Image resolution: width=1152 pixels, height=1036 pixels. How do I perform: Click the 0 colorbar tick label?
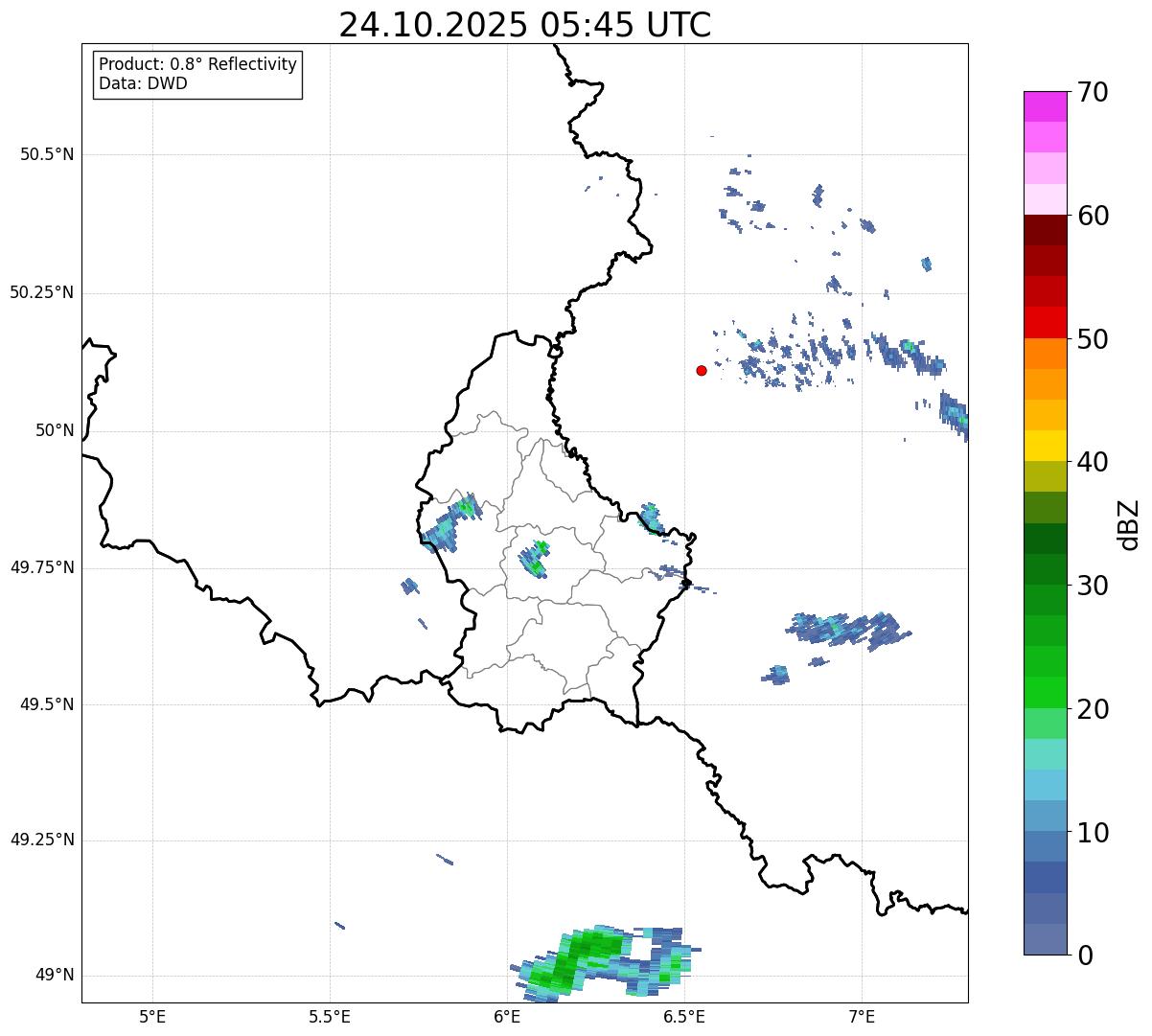[x=1085, y=955]
